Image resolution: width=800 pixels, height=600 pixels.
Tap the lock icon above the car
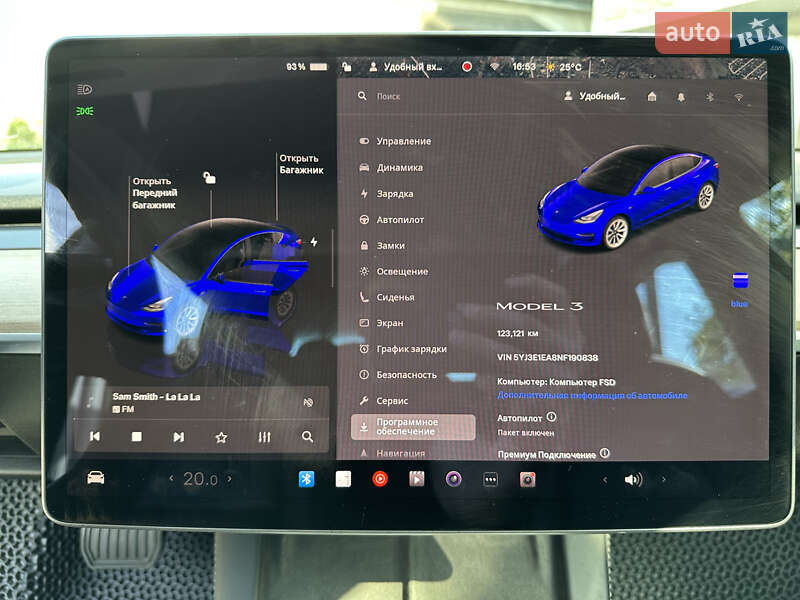click(209, 178)
